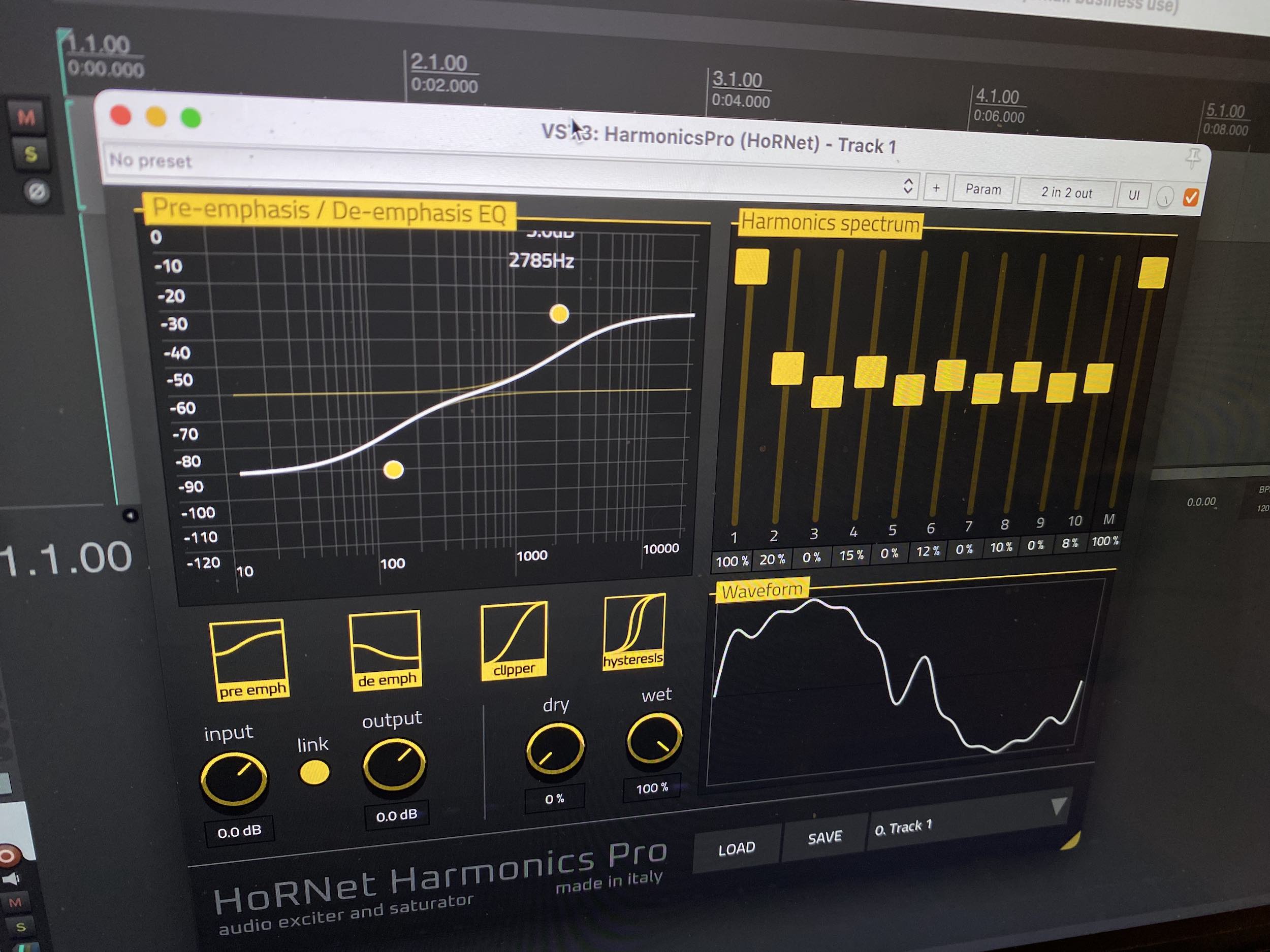Viewport: 1270px width, 952px height.
Task: Toggle the de emph filter button
Action: point(387,651)
